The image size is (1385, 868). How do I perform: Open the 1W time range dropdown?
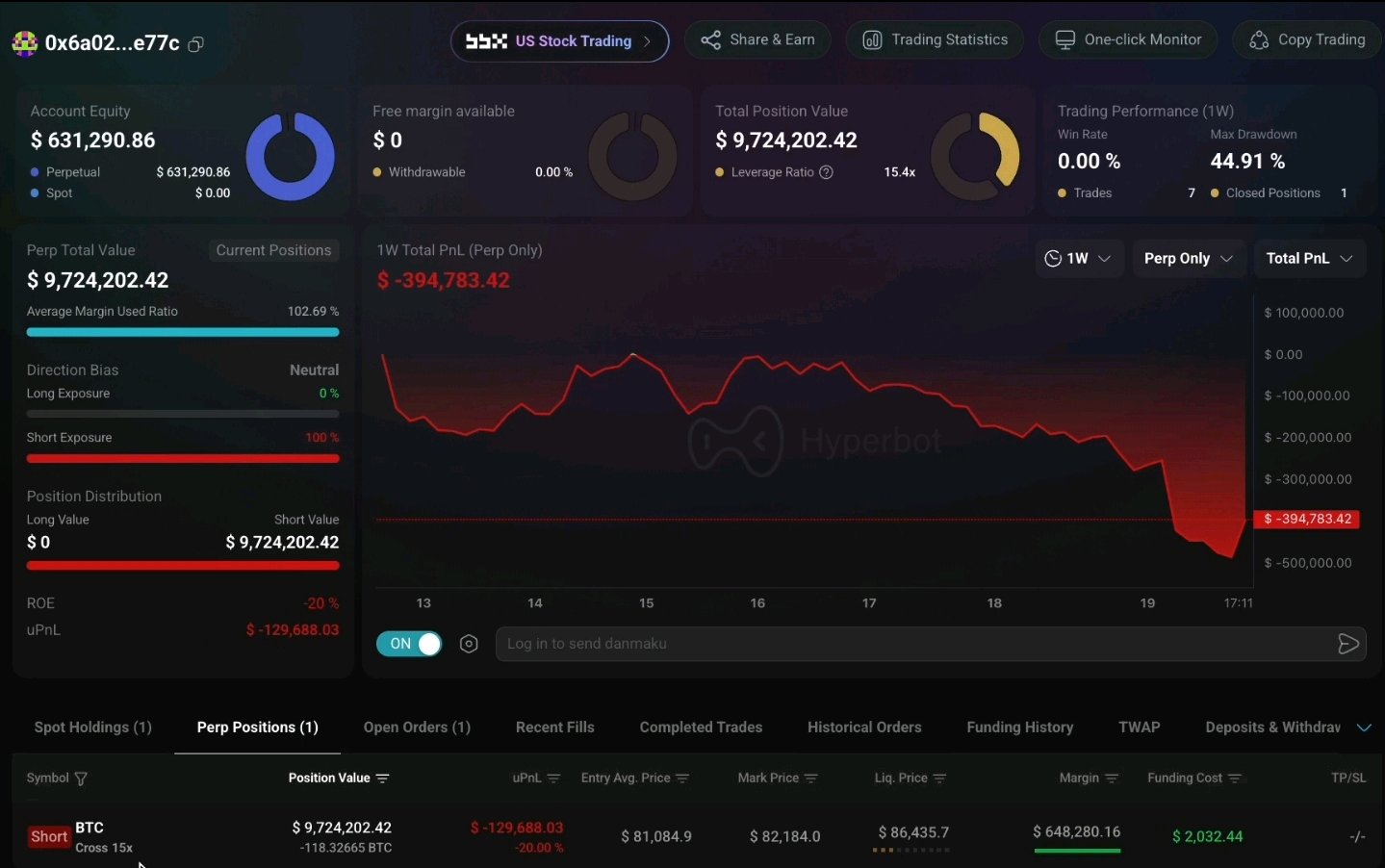1079,259
